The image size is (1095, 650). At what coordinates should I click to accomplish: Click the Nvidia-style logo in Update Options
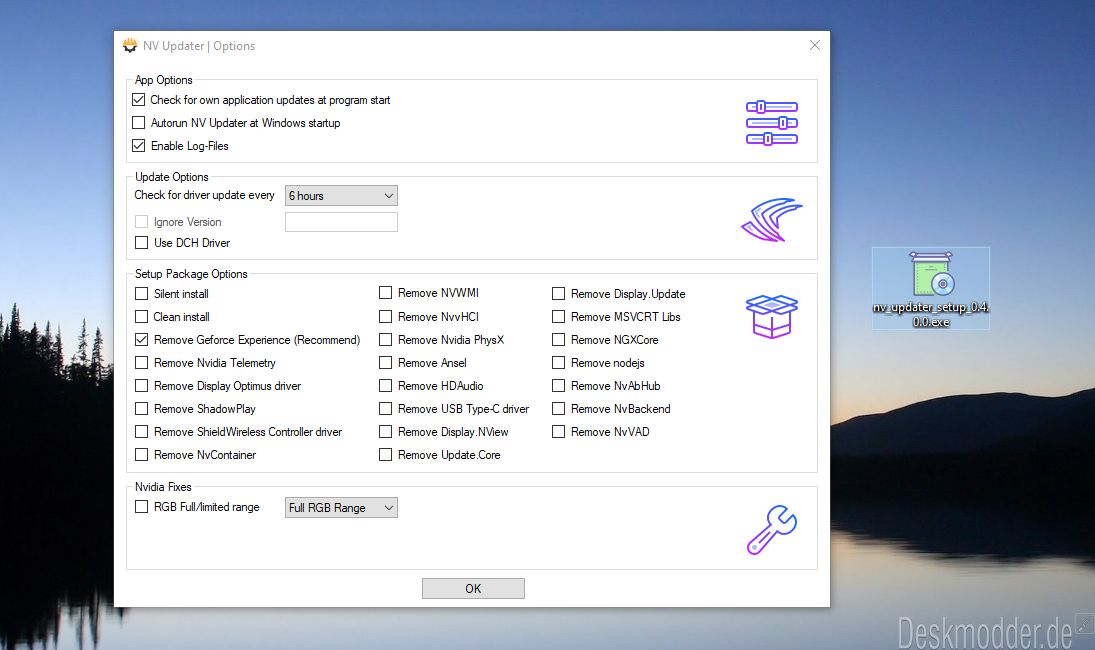[x=771, y=219]
